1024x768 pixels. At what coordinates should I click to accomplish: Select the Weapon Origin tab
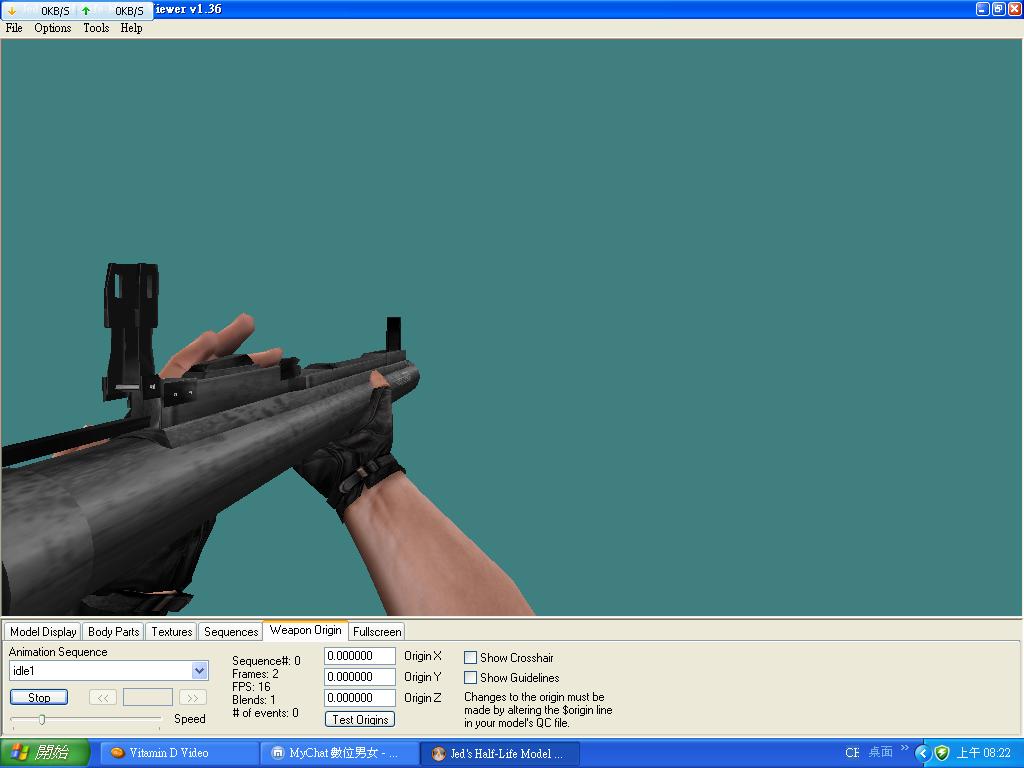[x=306, y=630]
